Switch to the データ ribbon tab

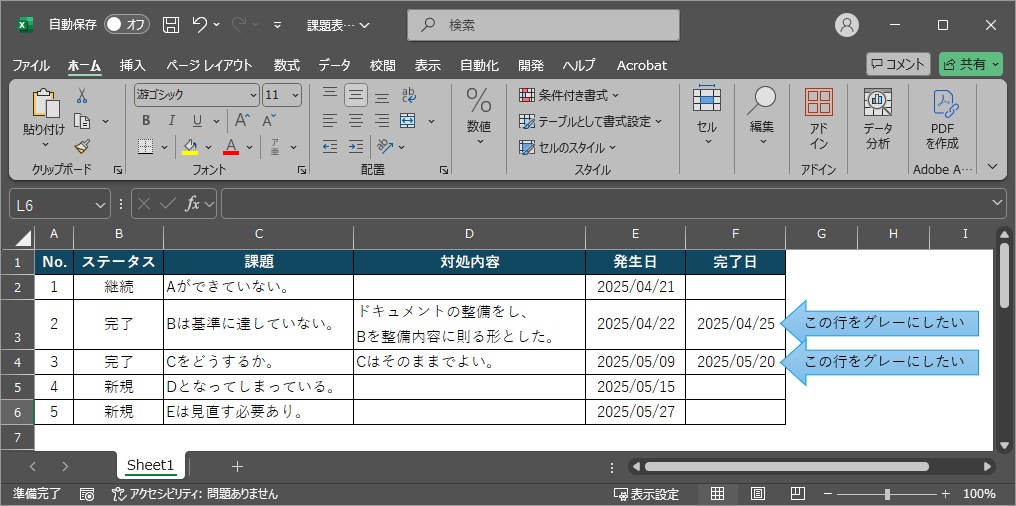tap(334, 65)
